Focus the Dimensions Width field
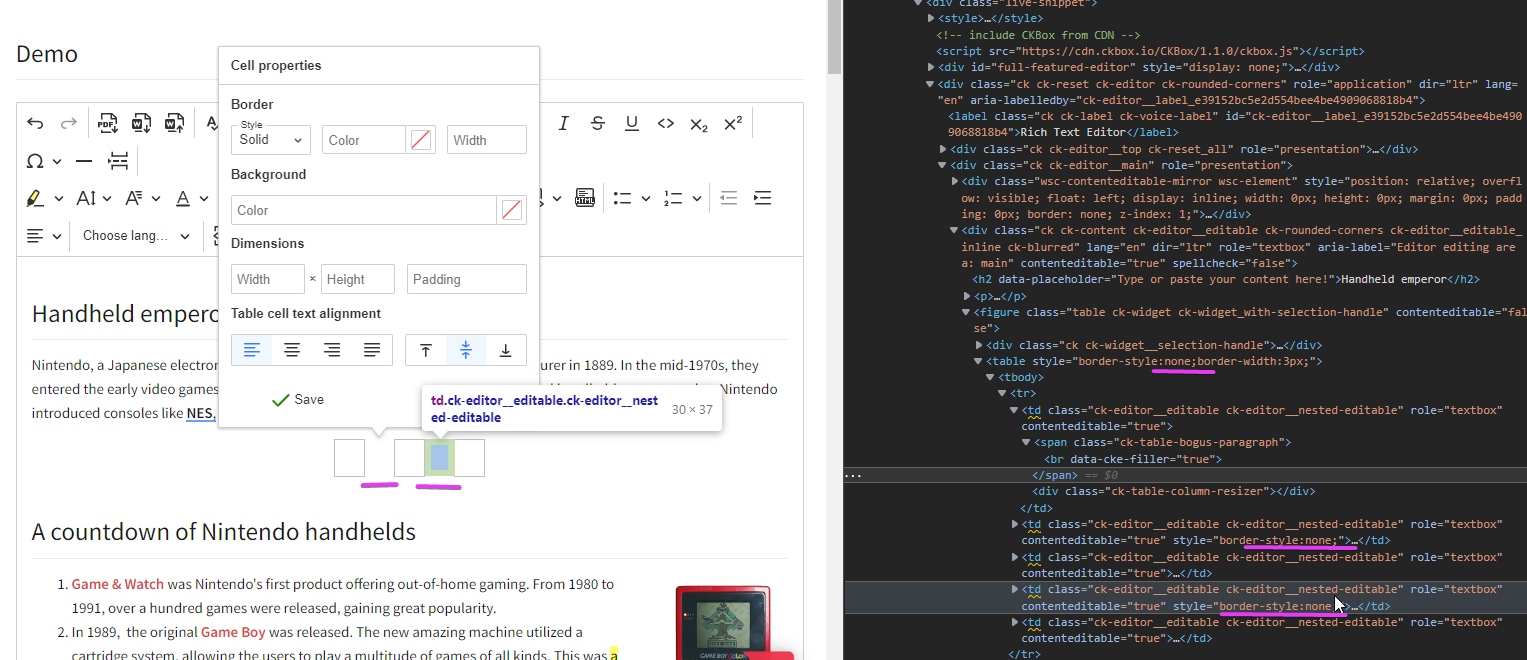Viewport: 1527px width, 660px height. (x=268, y=279)
